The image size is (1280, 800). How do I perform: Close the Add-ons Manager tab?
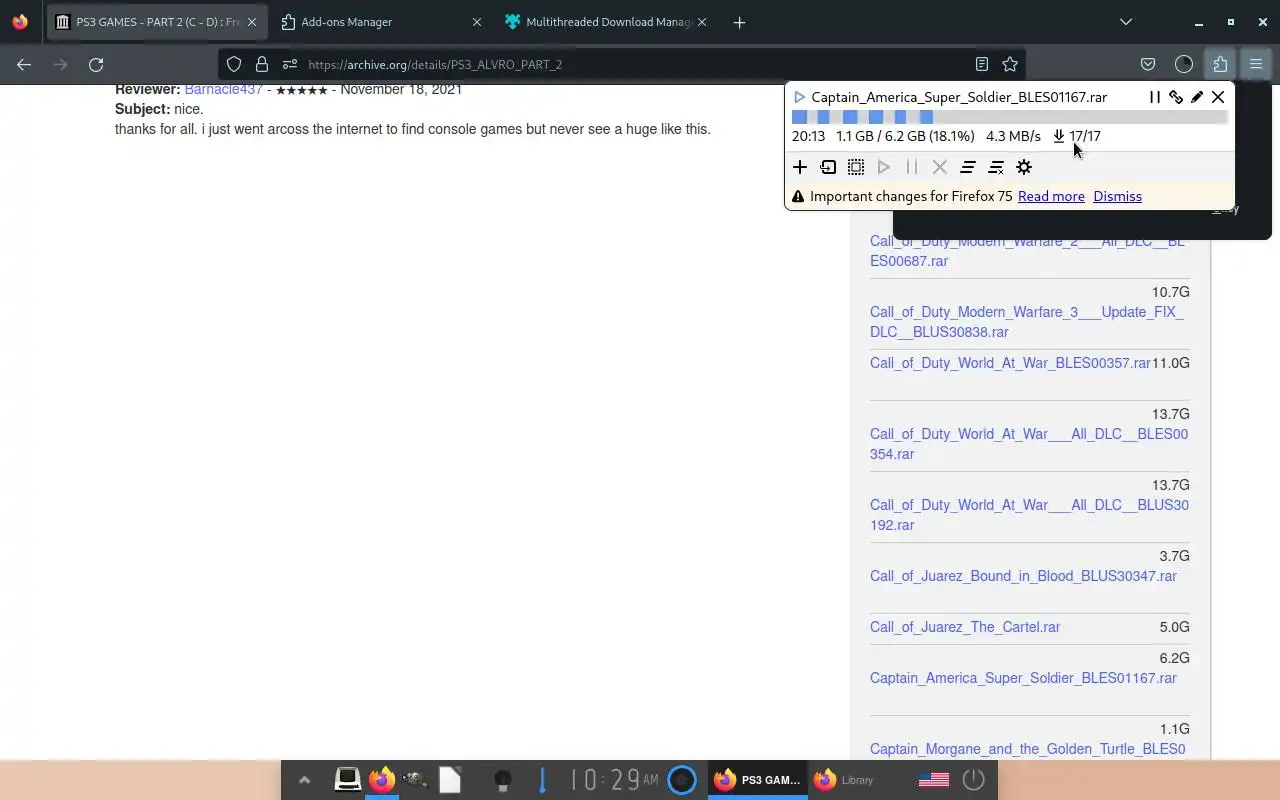[x=476, y=22]
